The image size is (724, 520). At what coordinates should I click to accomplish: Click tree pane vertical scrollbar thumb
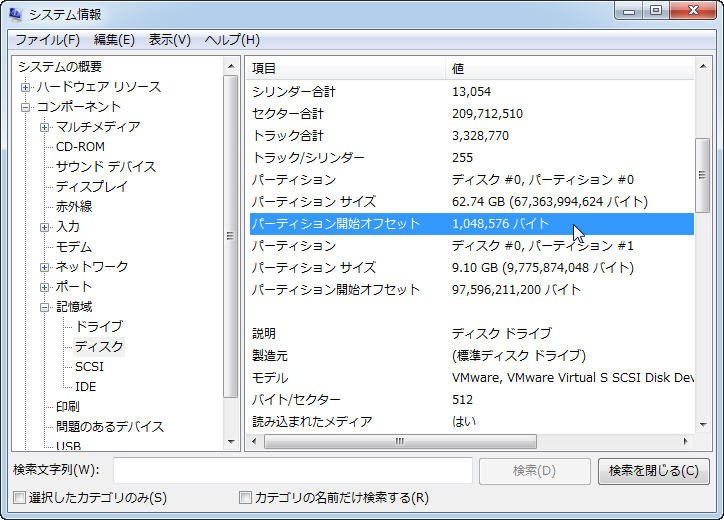point(230,236)
